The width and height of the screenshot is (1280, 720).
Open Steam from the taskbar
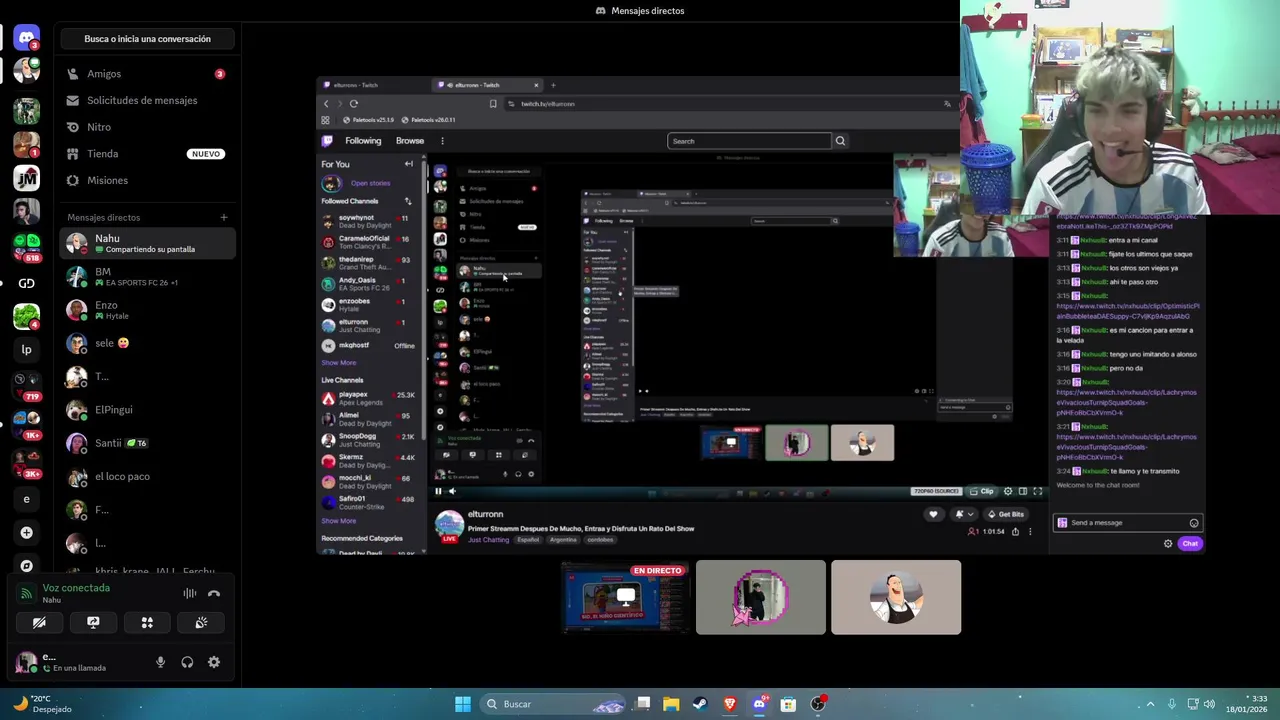pyautogui.click(x=700, y=704)
